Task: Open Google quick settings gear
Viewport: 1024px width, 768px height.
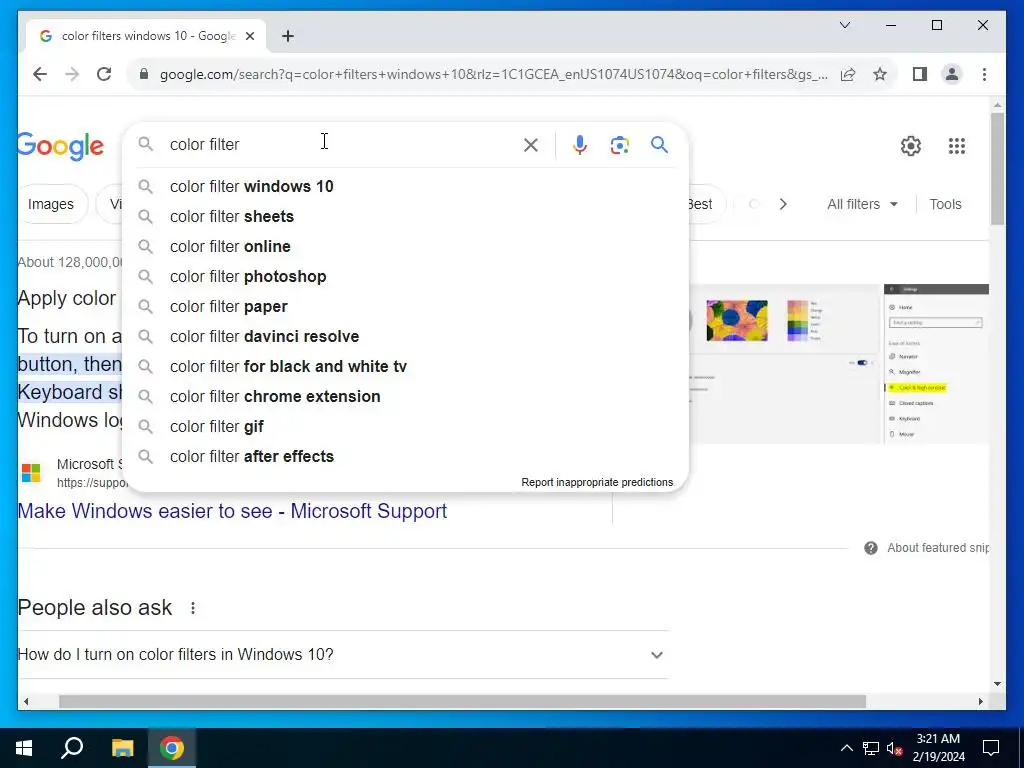Action: point(910,146)
